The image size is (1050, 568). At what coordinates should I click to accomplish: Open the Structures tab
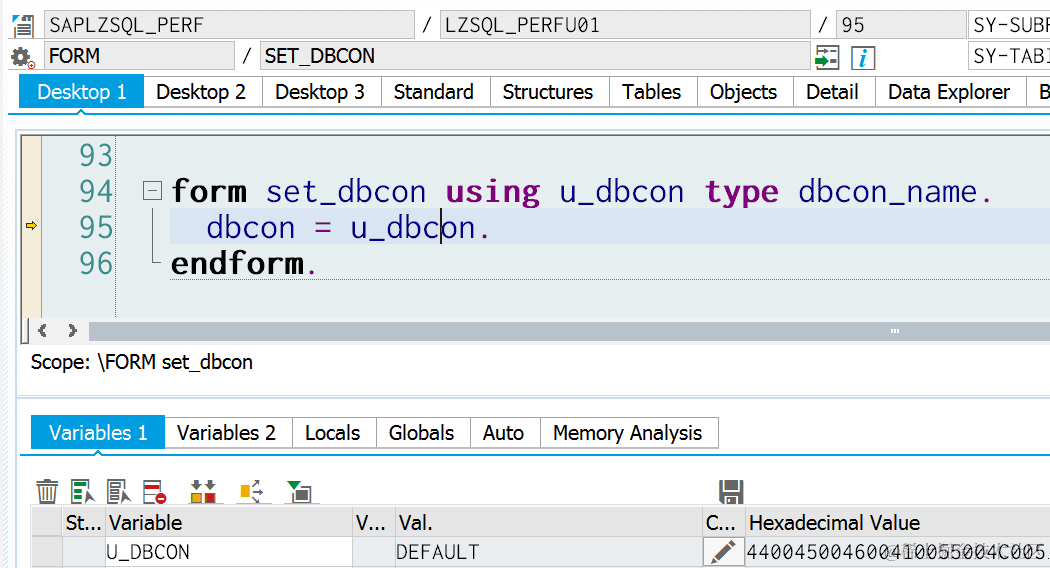(548, 92)
